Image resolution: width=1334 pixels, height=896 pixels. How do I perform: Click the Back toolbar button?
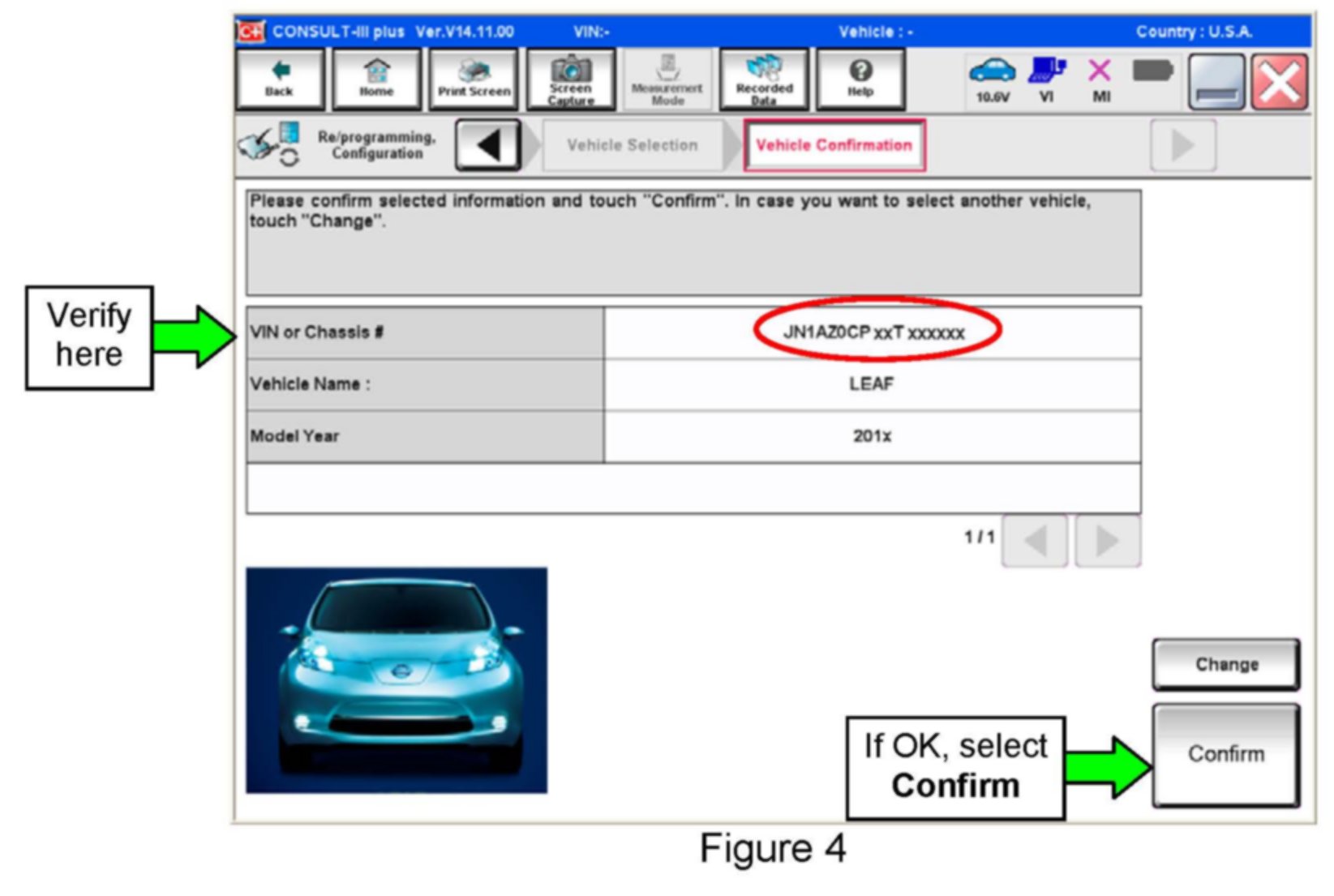point(280,79)
